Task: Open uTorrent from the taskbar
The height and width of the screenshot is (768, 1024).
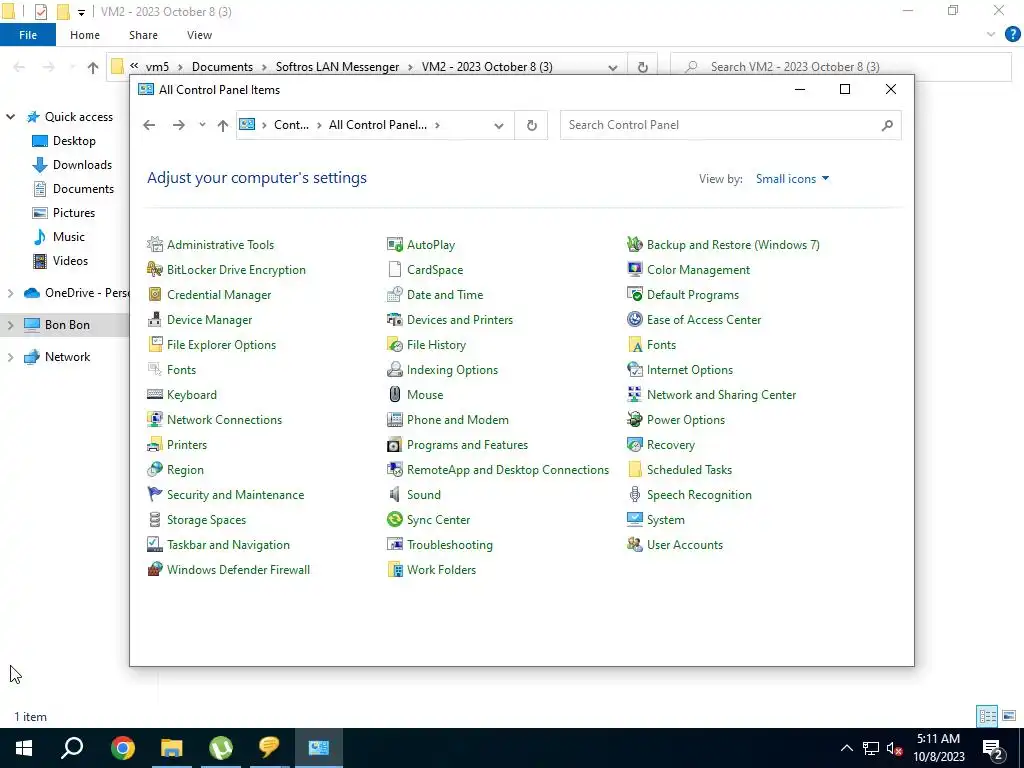Action: 221,748
